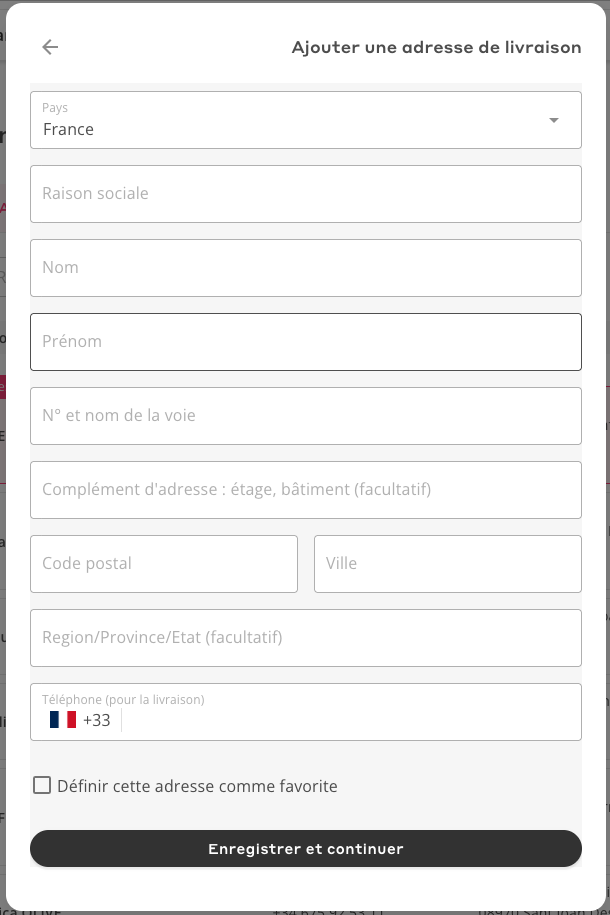Click the Pays field label
Image resolution: width=610 pixels, height=915 pixels.
tap(55, 108)
